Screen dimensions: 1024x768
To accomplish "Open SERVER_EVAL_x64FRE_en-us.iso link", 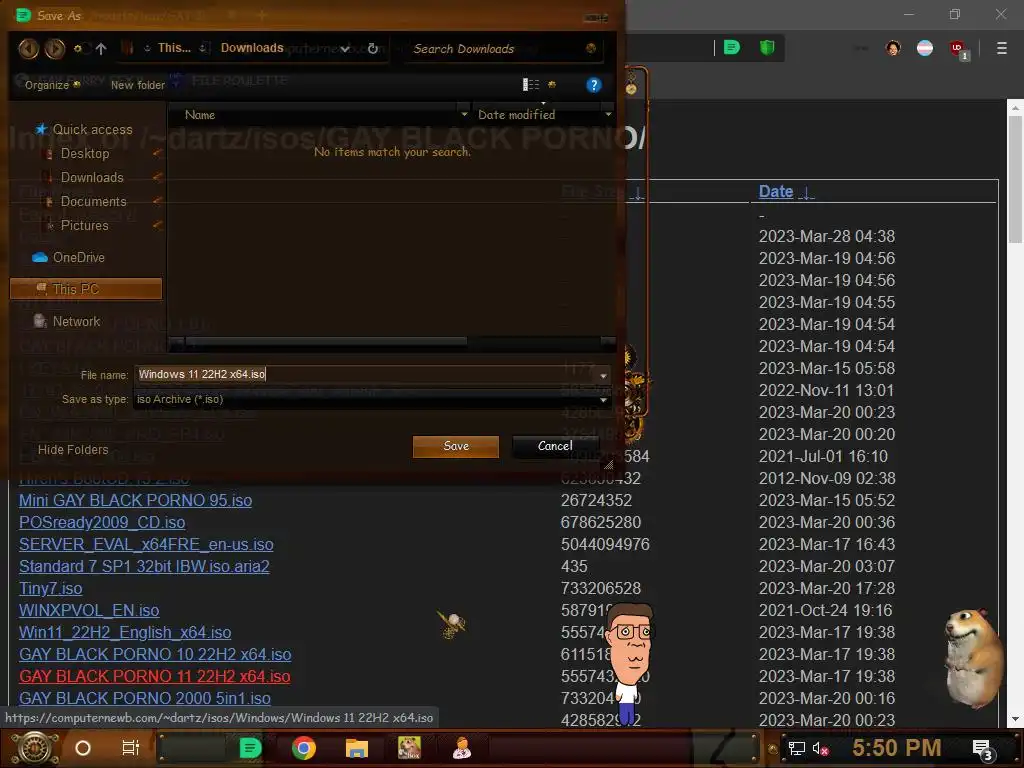I will tap(146, 545).
